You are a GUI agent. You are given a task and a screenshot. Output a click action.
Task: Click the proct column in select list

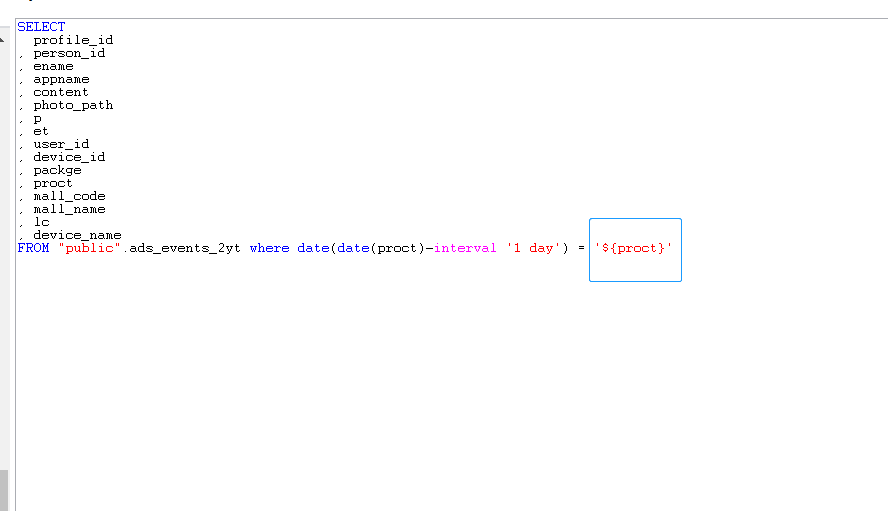coord(53,183)
